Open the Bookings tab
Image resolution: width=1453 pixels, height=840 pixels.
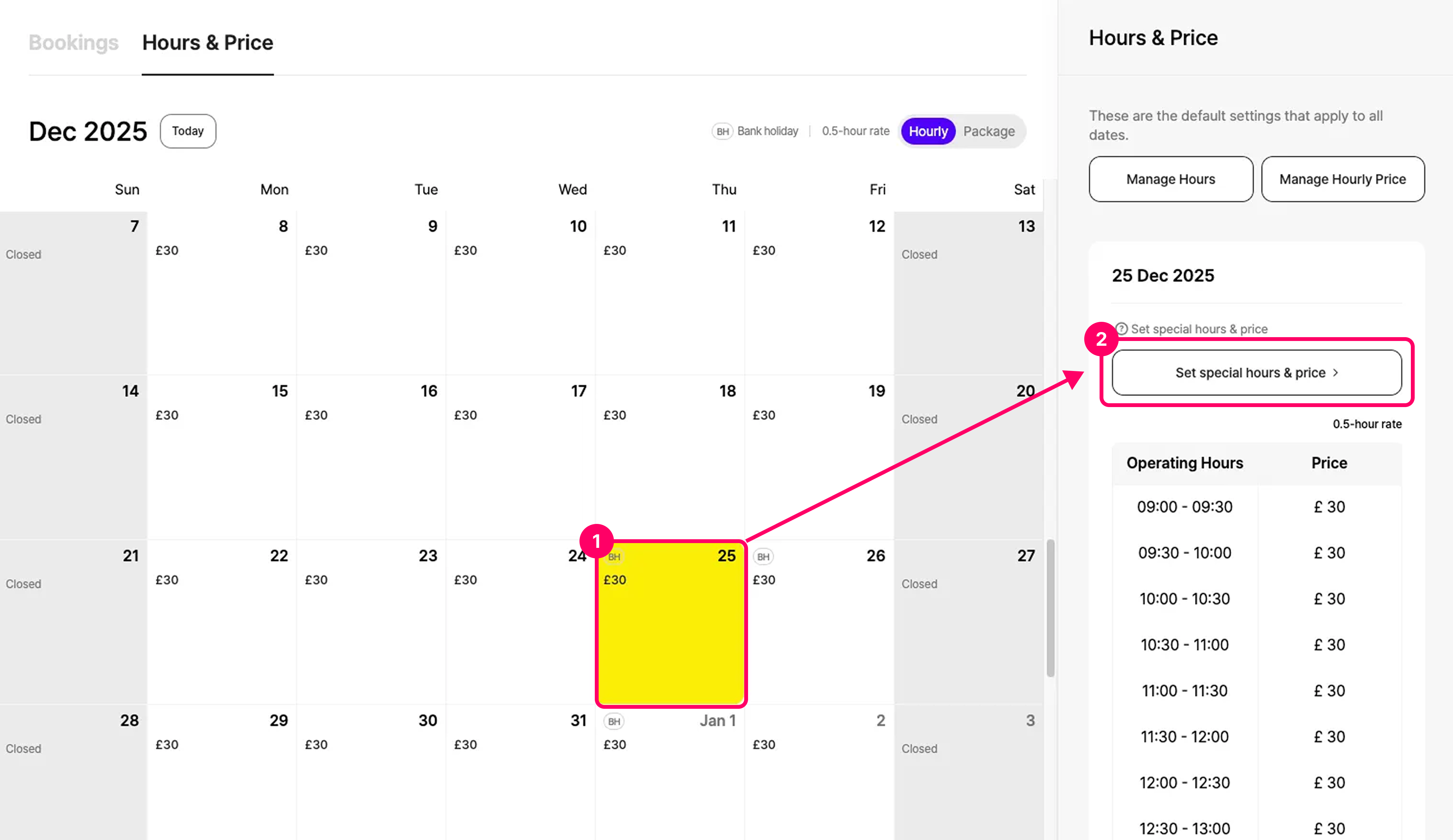point(73,43)
